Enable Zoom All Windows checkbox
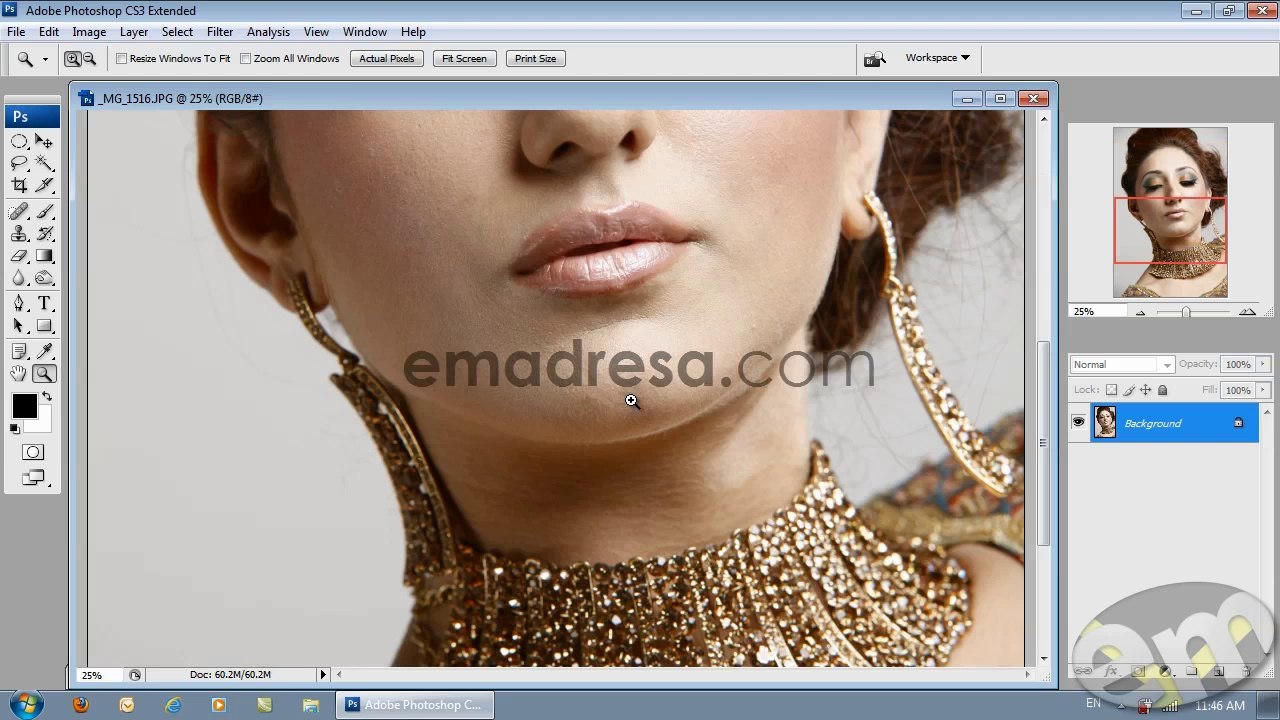This screenshot has width=1280, height=720. coord(245,59)
